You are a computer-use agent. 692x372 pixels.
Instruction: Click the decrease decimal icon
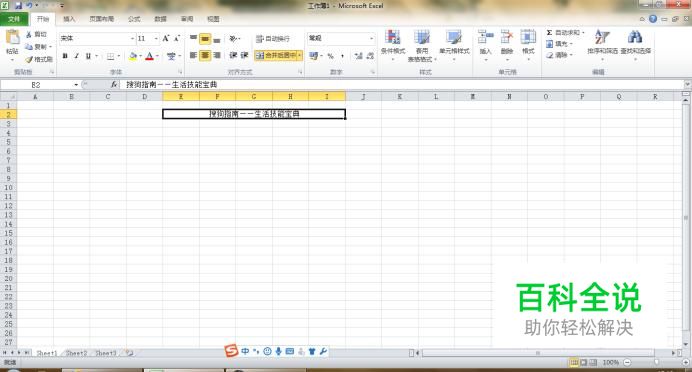pos(370,56)
